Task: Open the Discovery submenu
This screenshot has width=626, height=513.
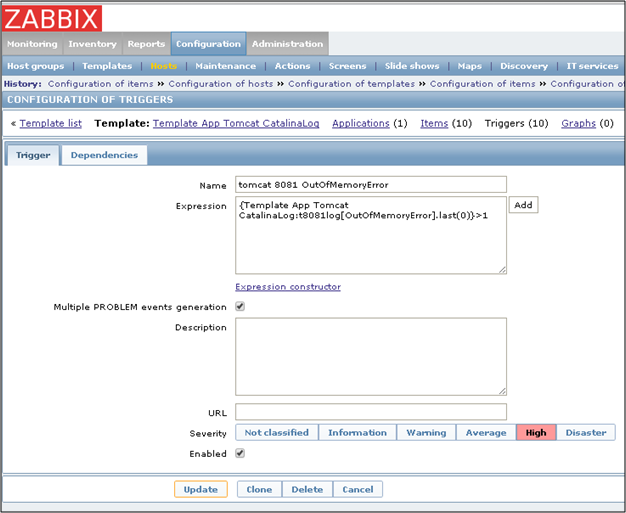Action: [x=524, y=66]
